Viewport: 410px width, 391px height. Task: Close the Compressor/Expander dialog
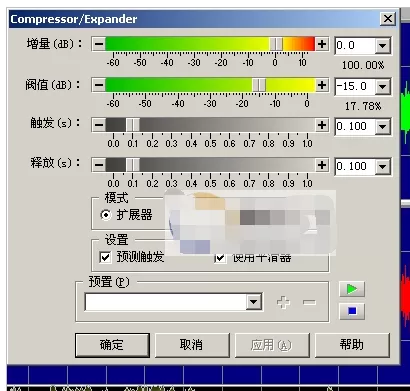388,19
